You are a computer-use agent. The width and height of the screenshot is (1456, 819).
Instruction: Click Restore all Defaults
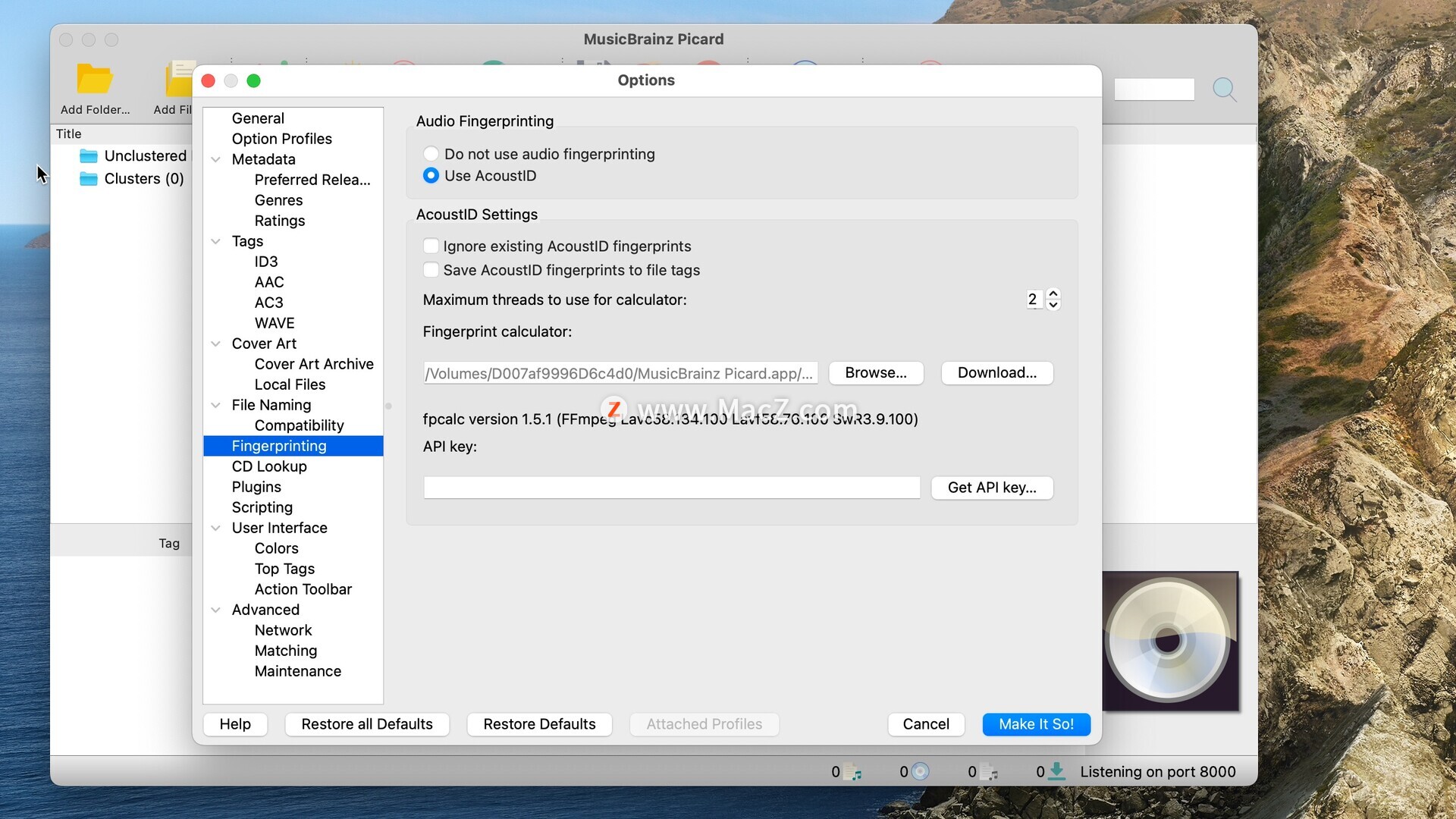(x=367, y=724)
